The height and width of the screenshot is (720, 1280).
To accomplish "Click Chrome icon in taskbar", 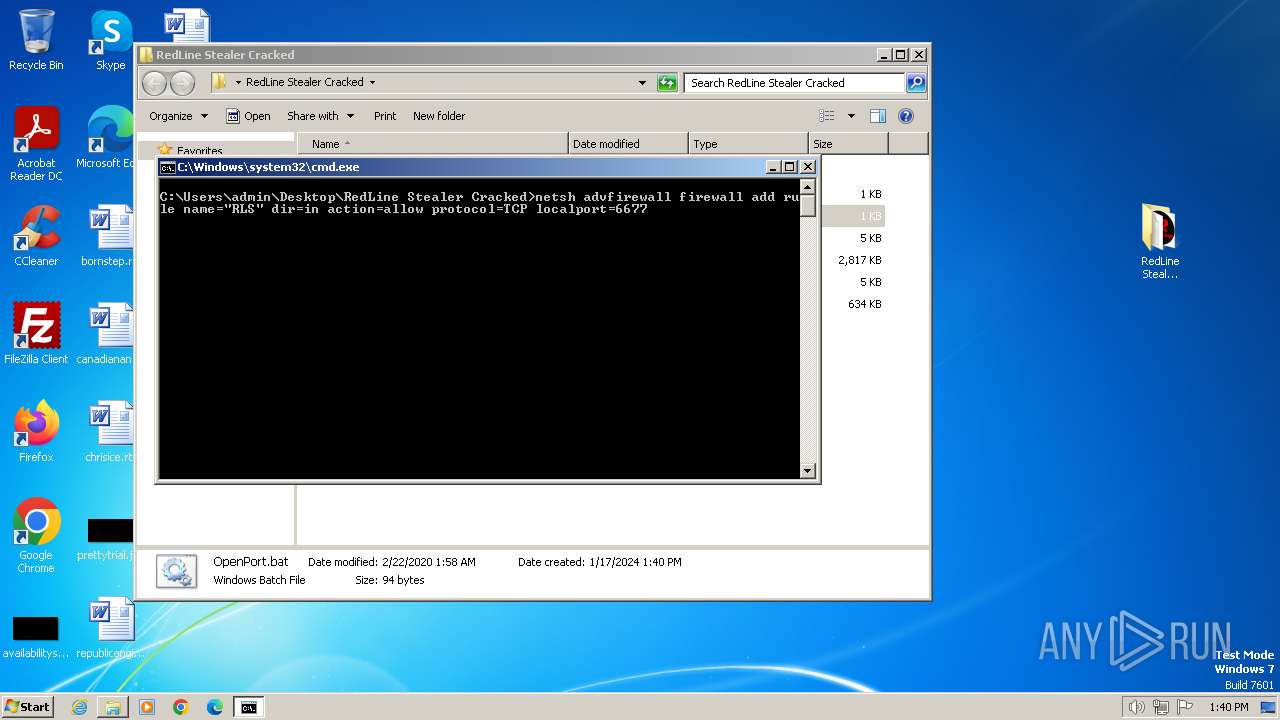I will (181, 707).
